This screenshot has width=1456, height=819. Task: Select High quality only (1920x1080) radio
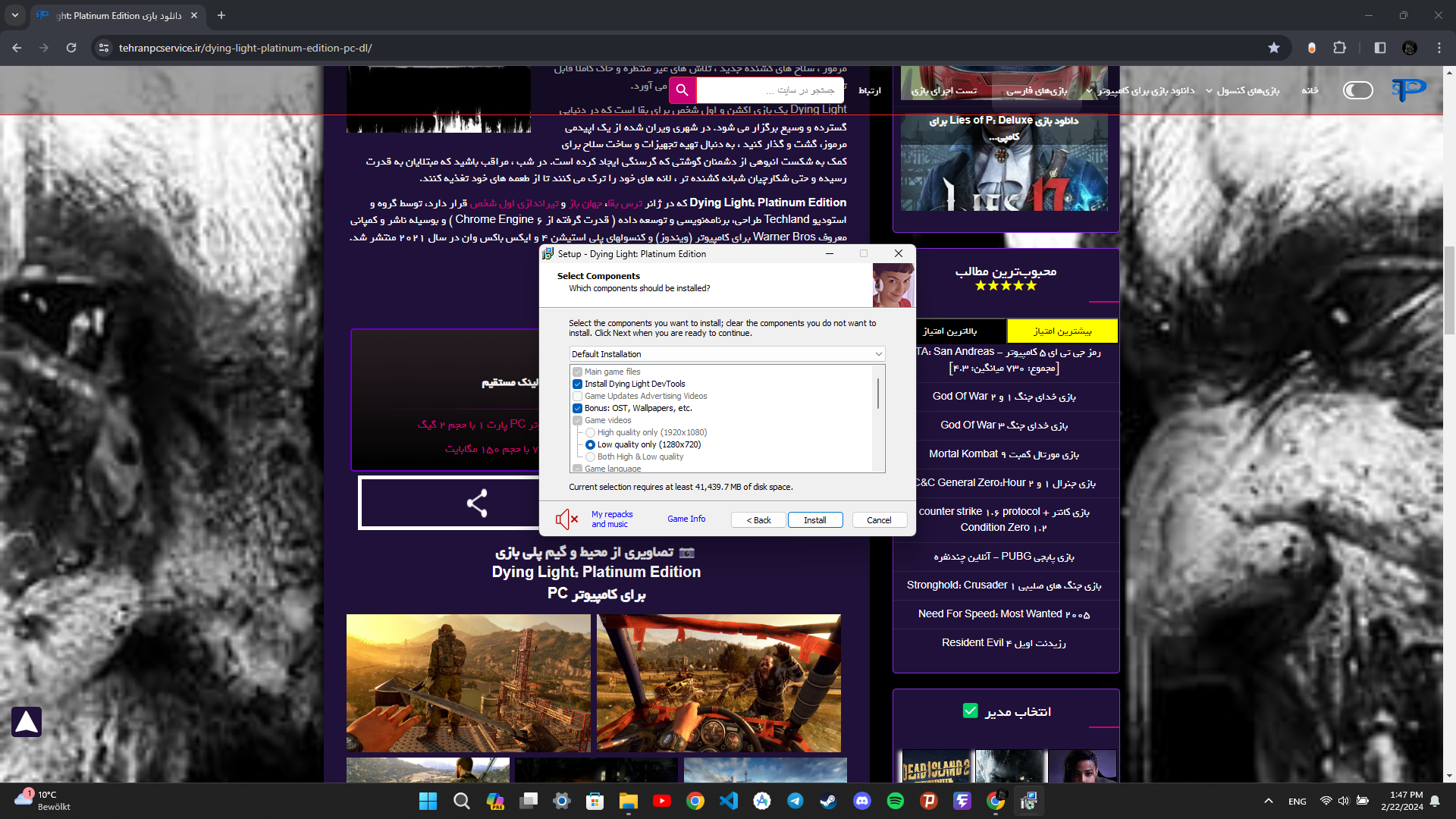coord(590,432)
